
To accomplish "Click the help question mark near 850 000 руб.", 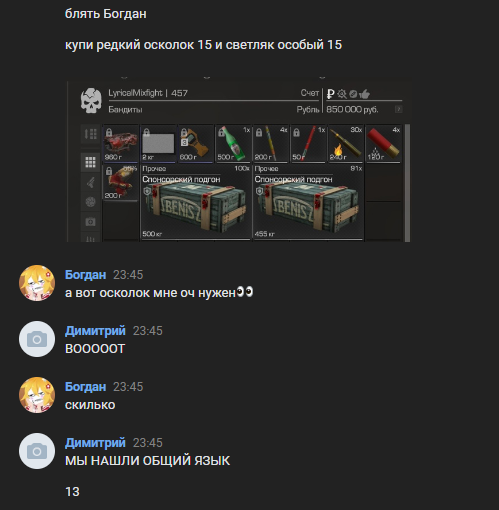I will coord(398,109).
